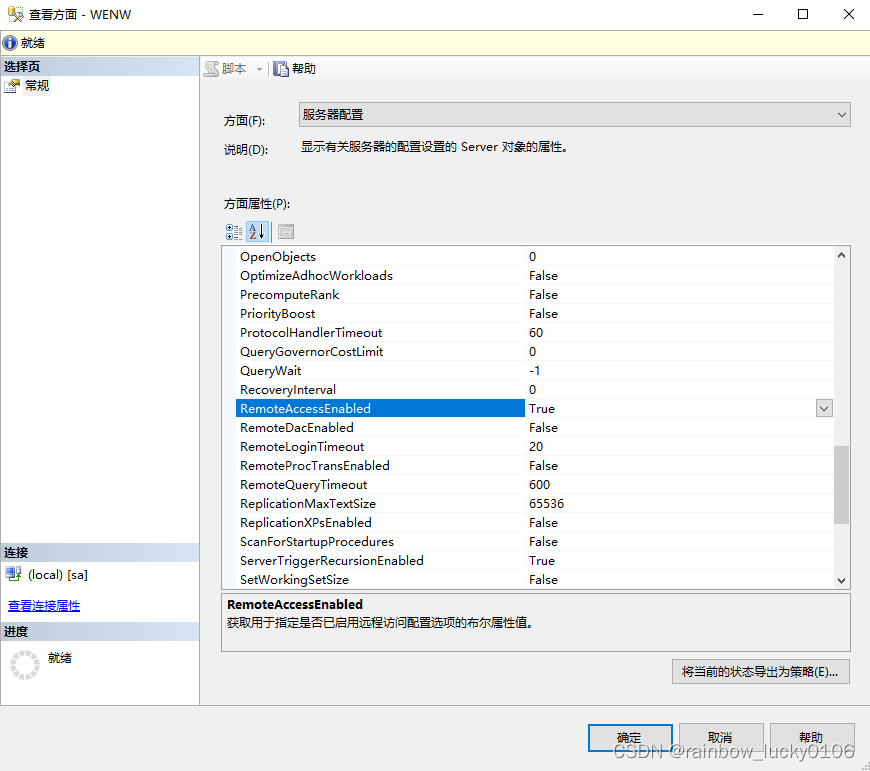This screenshot has width=870, height=771.
Task: Click the (local) [sa] connection text
Action: [x=58, y=575]
